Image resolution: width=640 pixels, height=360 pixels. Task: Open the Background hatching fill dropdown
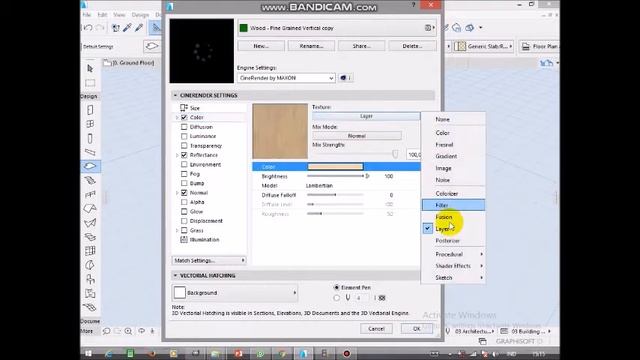coord(235,293)
